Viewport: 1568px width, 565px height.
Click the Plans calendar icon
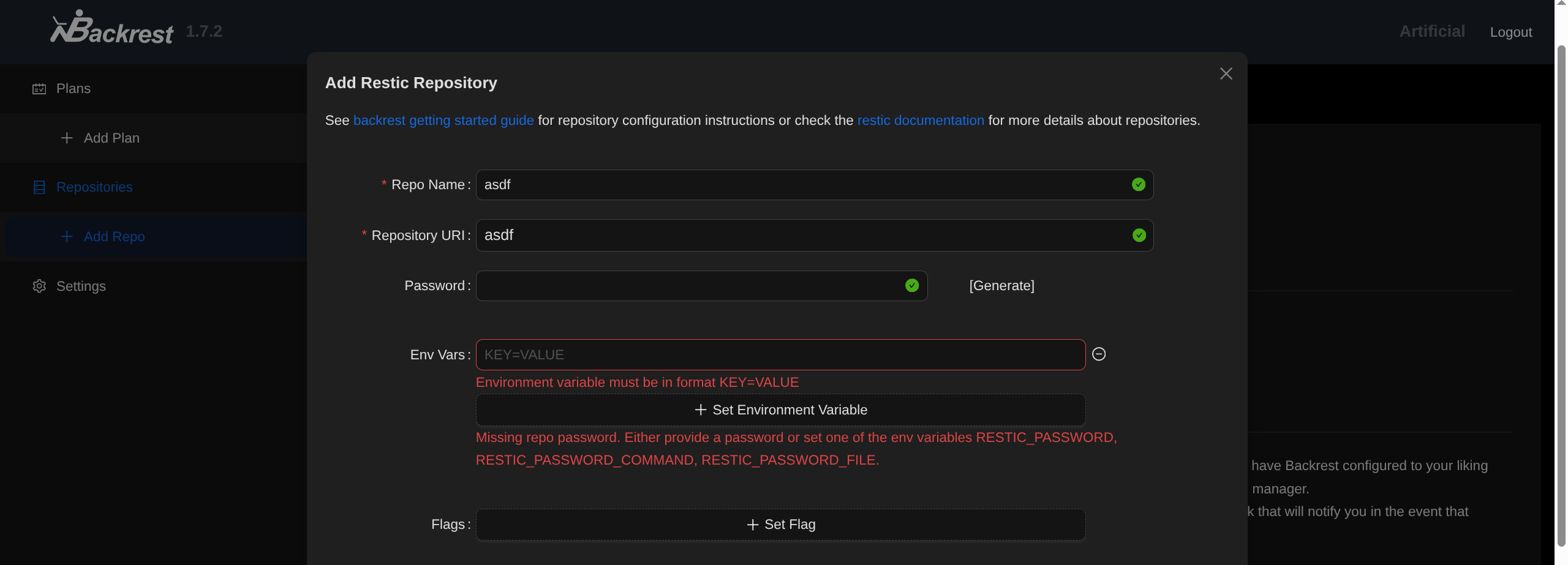pyautogui.click(x=39, y=89)
